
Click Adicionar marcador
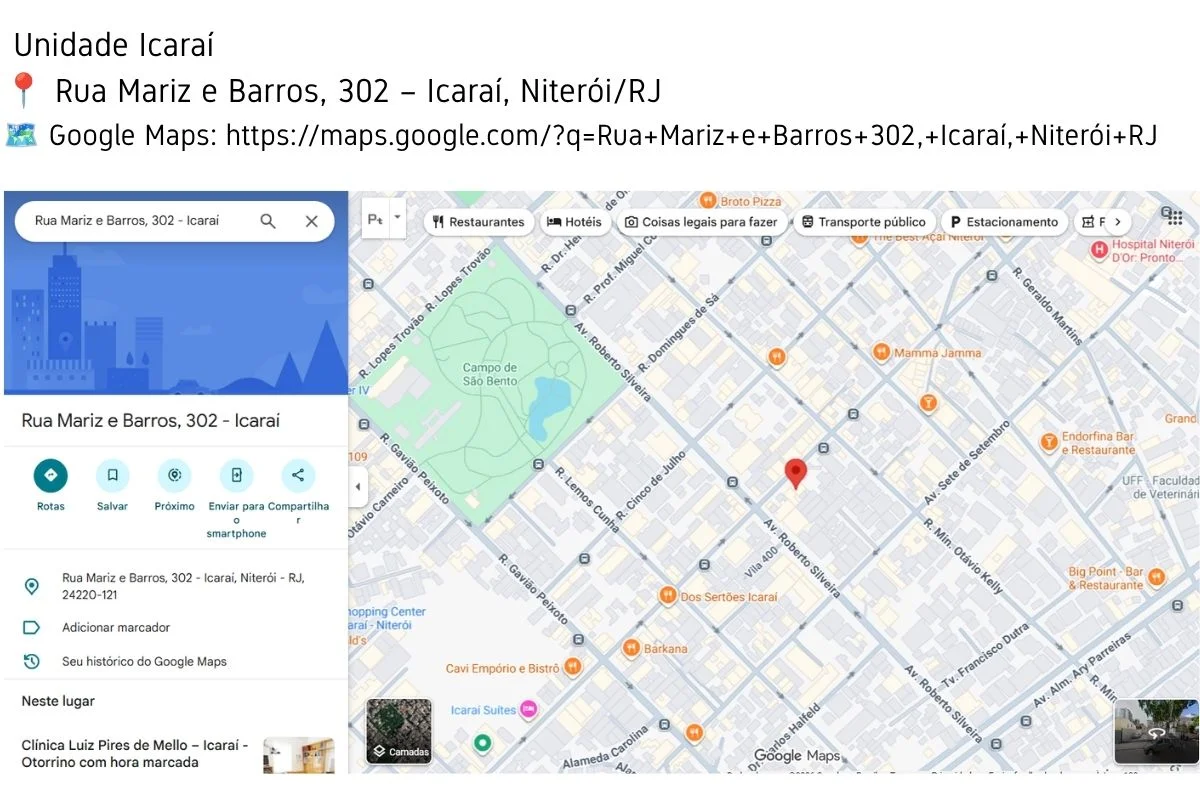(x=116, y=628)
